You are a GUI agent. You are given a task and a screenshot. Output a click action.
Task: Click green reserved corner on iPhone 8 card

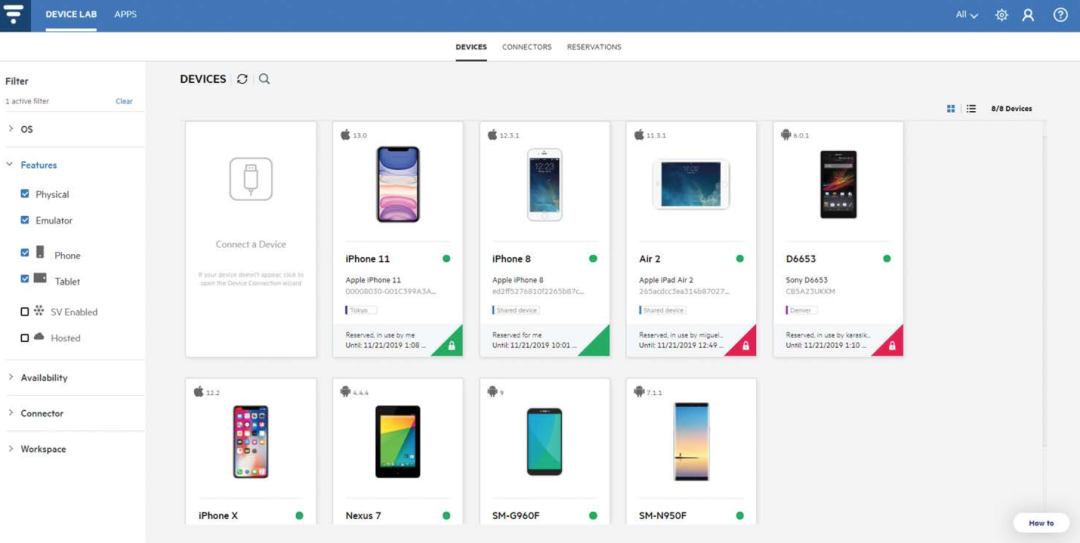coord(596,344)
